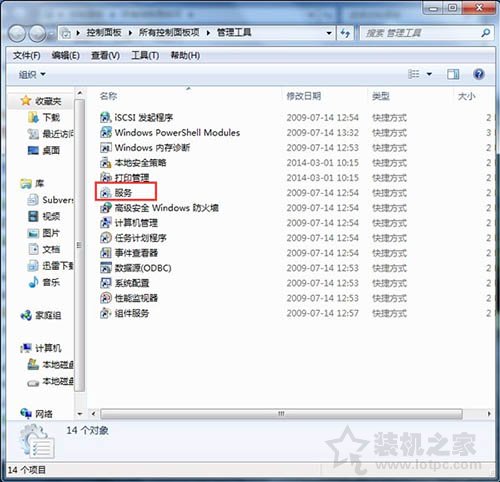Select the Windows 内存诊断 icon
Screen dimensions: 500x482
[105, 147]
